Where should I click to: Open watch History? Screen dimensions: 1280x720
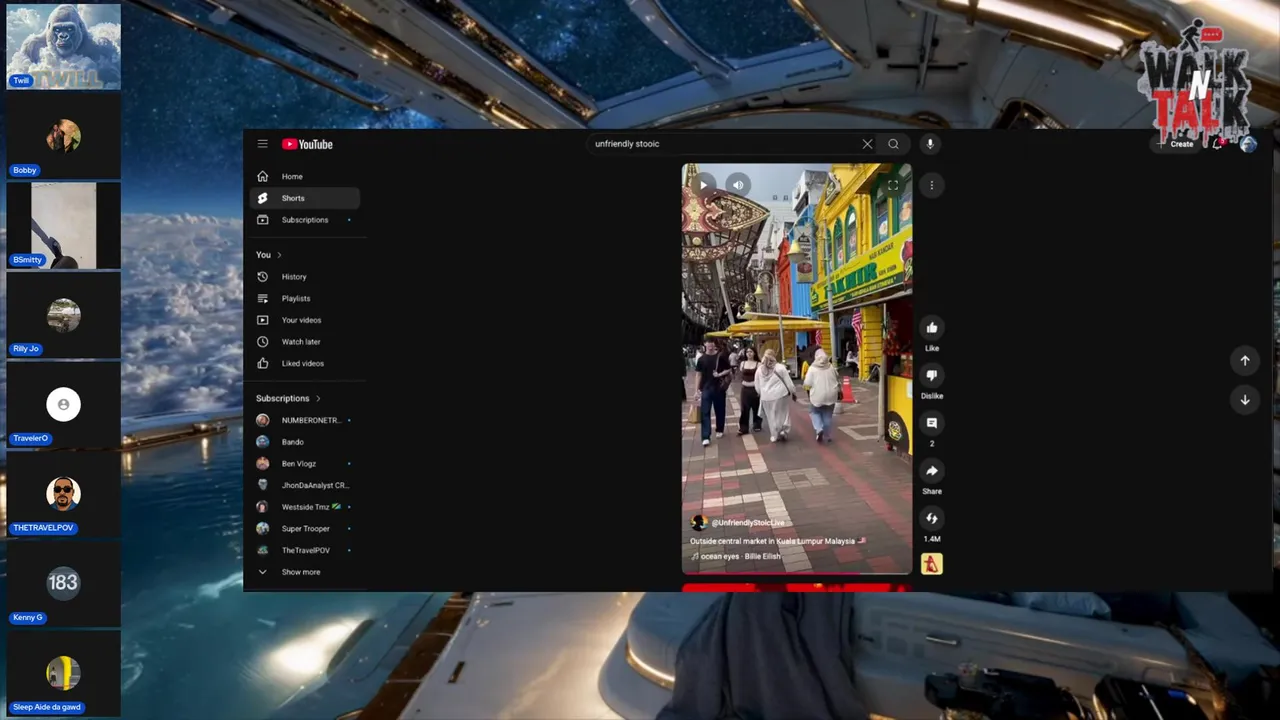coord(305,277)
